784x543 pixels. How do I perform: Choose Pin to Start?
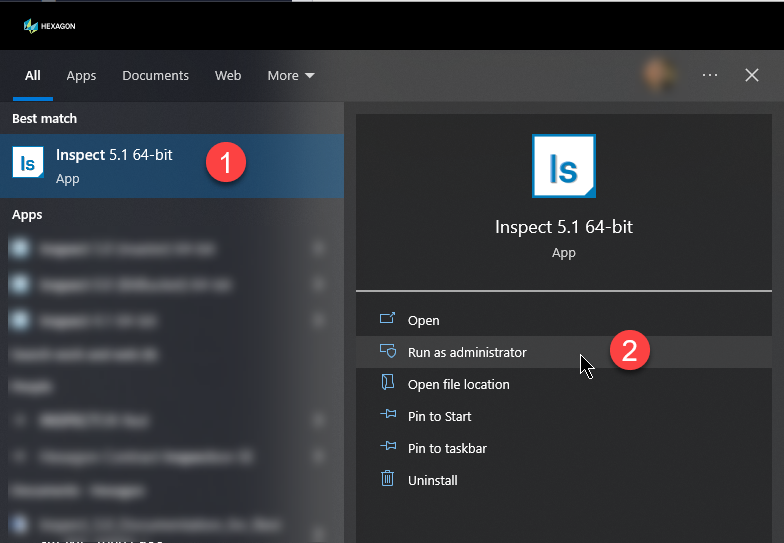pos(564,416)
